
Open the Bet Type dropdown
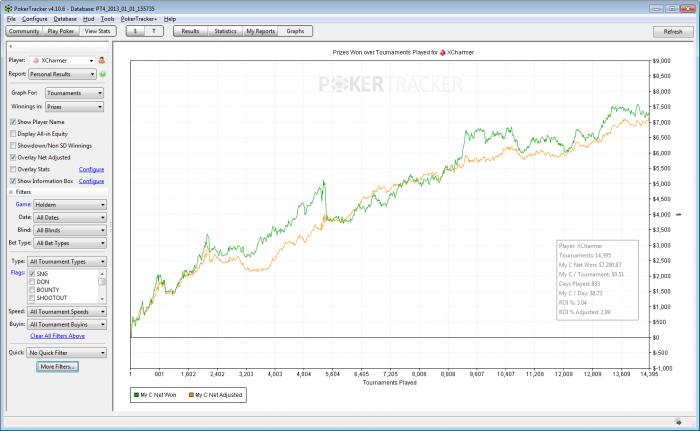(70, 243)
